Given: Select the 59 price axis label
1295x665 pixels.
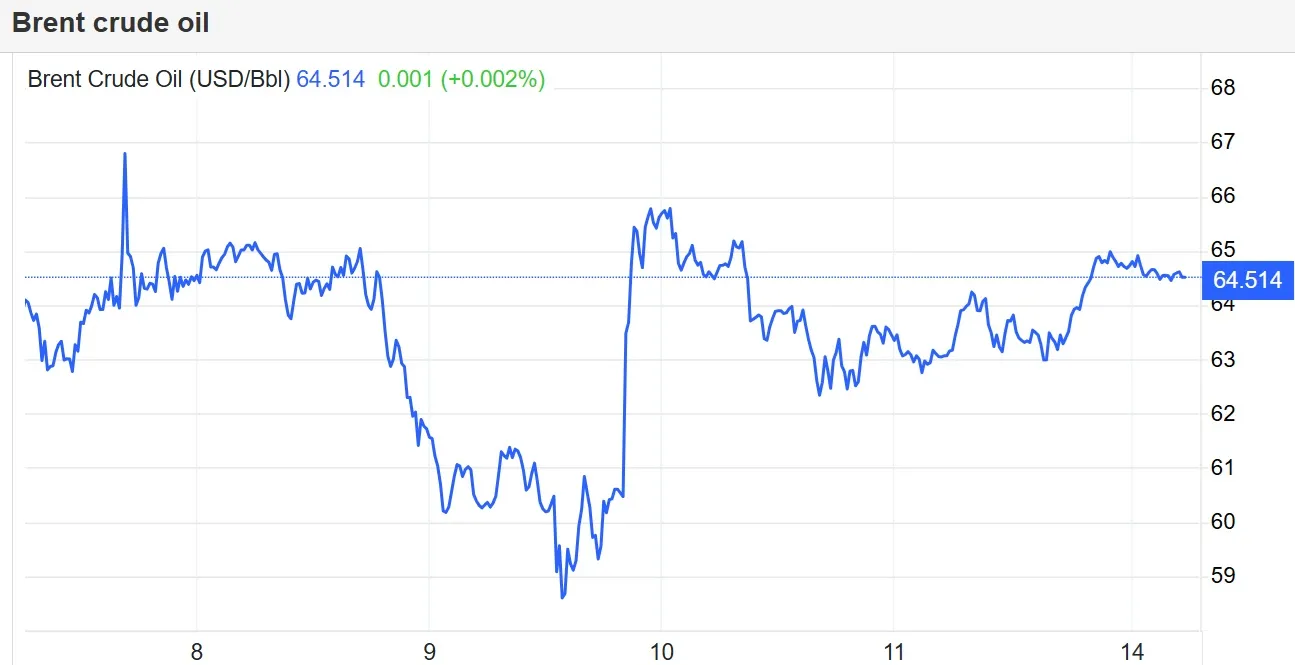Looking at the screenshot, I should tap(1222, 576).
